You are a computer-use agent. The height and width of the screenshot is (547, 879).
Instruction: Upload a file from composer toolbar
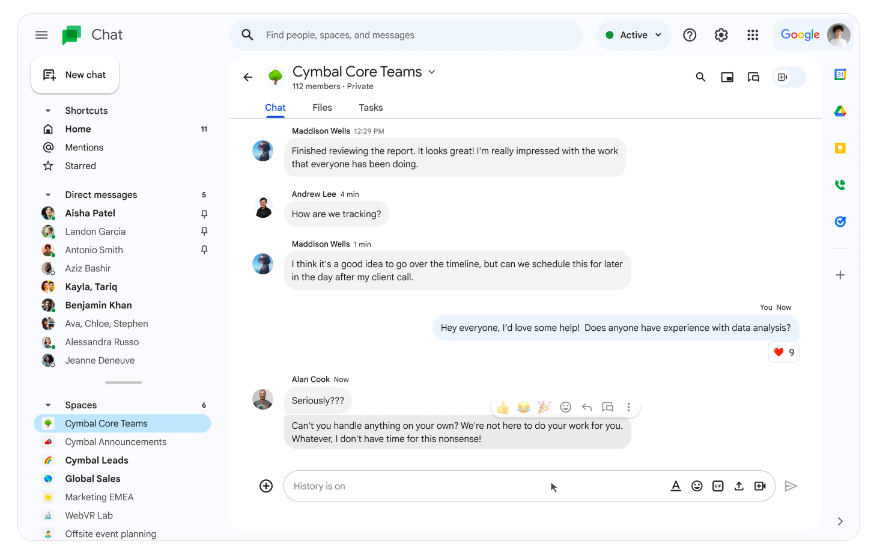[x=739, y=486]
